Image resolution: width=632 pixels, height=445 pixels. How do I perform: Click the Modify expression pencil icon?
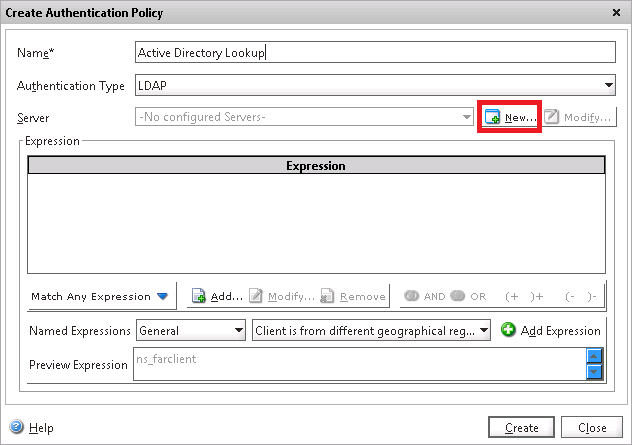click(x=256, y=296)
